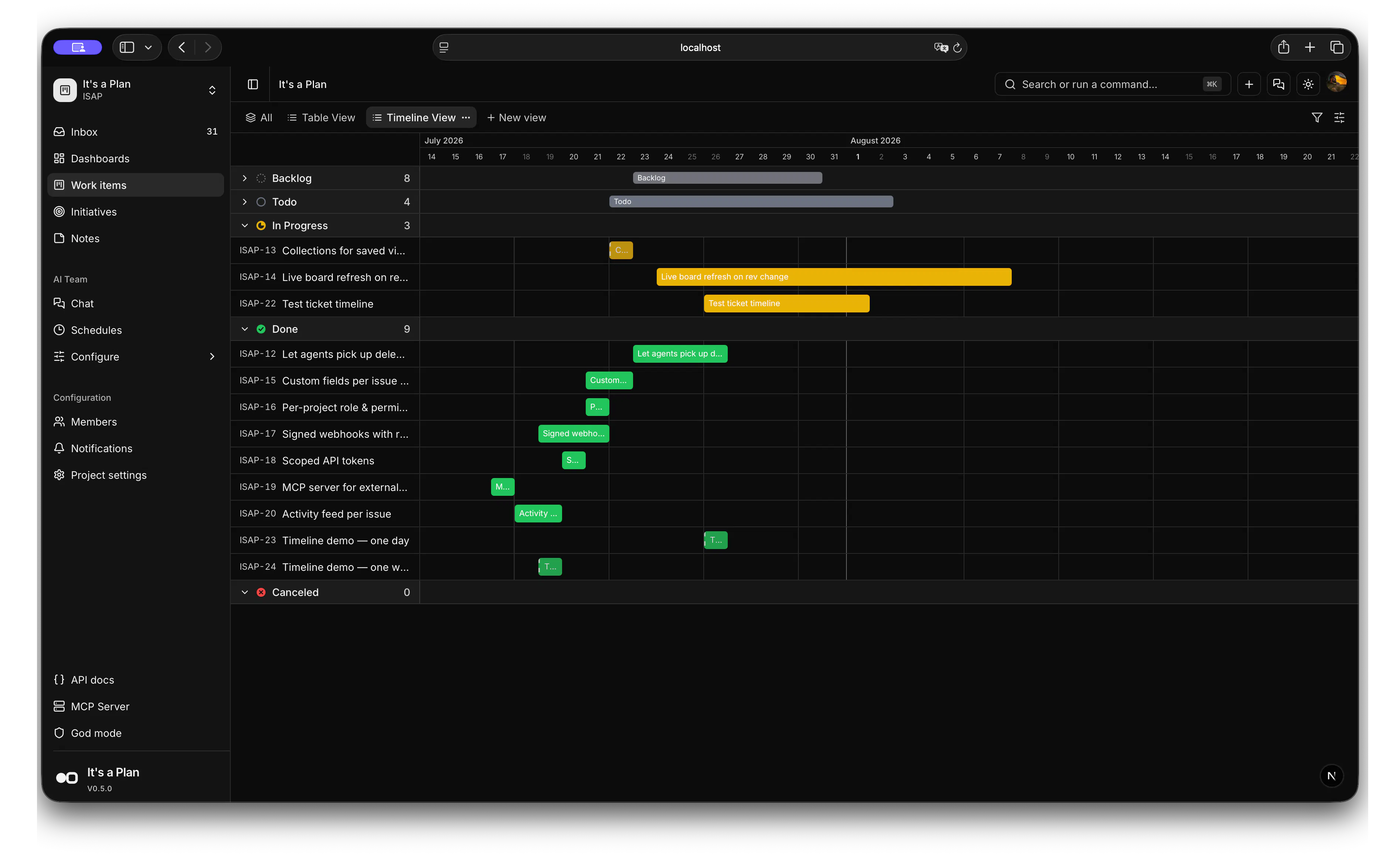Go to Initiatives
The width and height of the screenshot is (1400, 857).
click(x=135, y=212)
